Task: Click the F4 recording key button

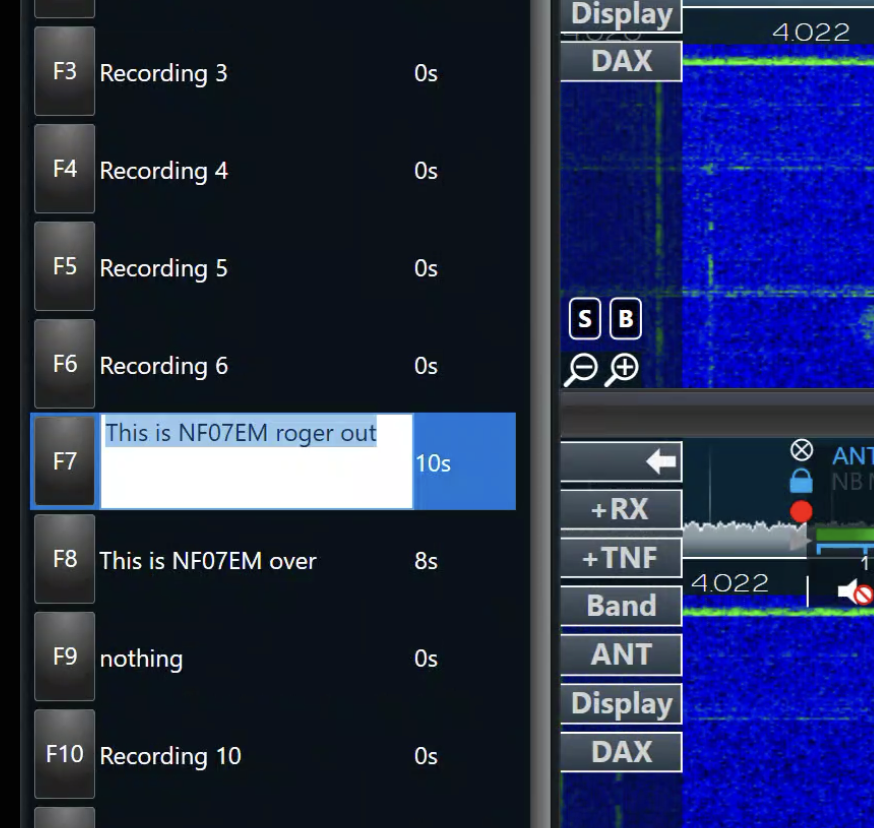Action: click(x=65, y=169)
